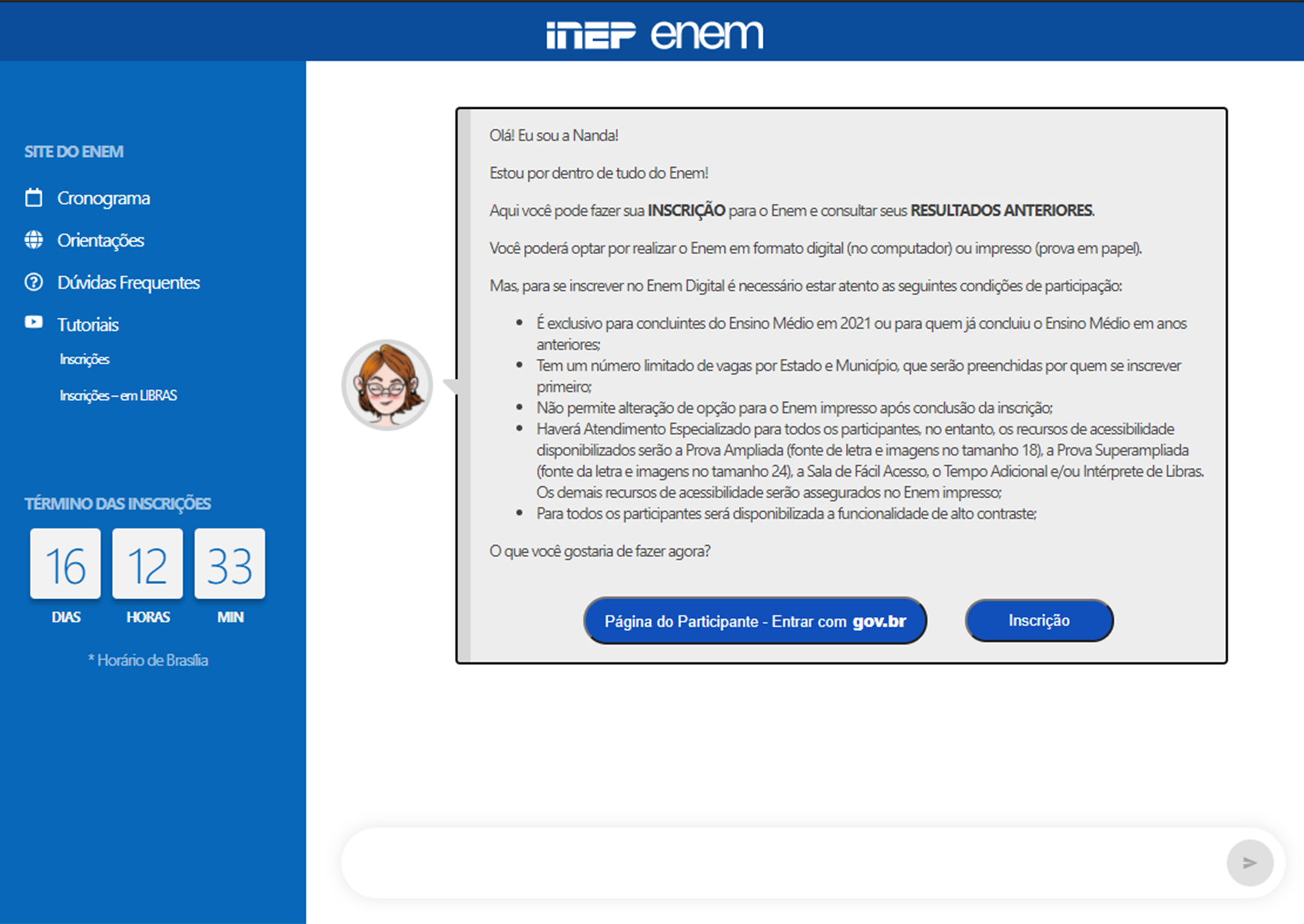
Task: Click the calendar icon beside Cronograma
Action: click(34, 198)
